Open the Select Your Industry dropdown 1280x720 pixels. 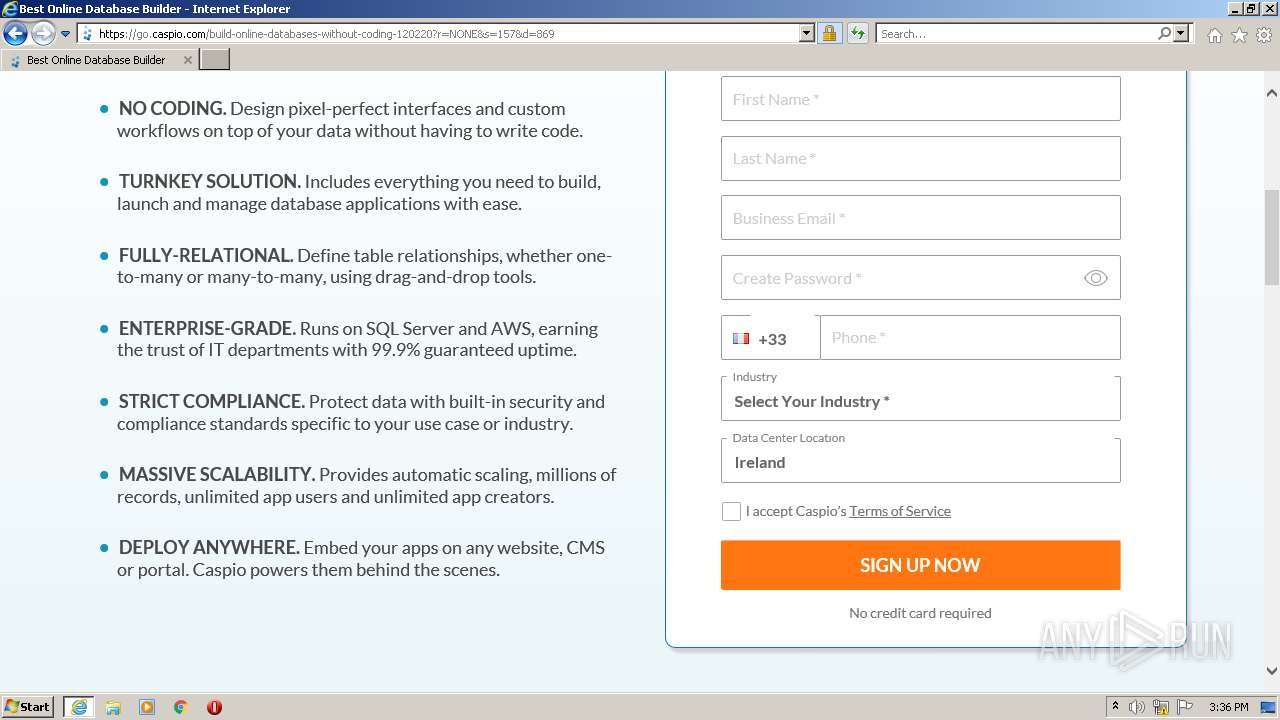click(x=920, y=399)
